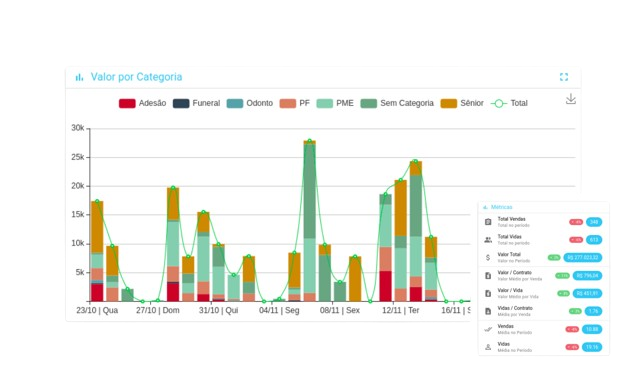The height and width of the screenshot is (390, 640).
Task: Click the tallest Sem Categoria bar near 07/11
Action: (309, 191)
